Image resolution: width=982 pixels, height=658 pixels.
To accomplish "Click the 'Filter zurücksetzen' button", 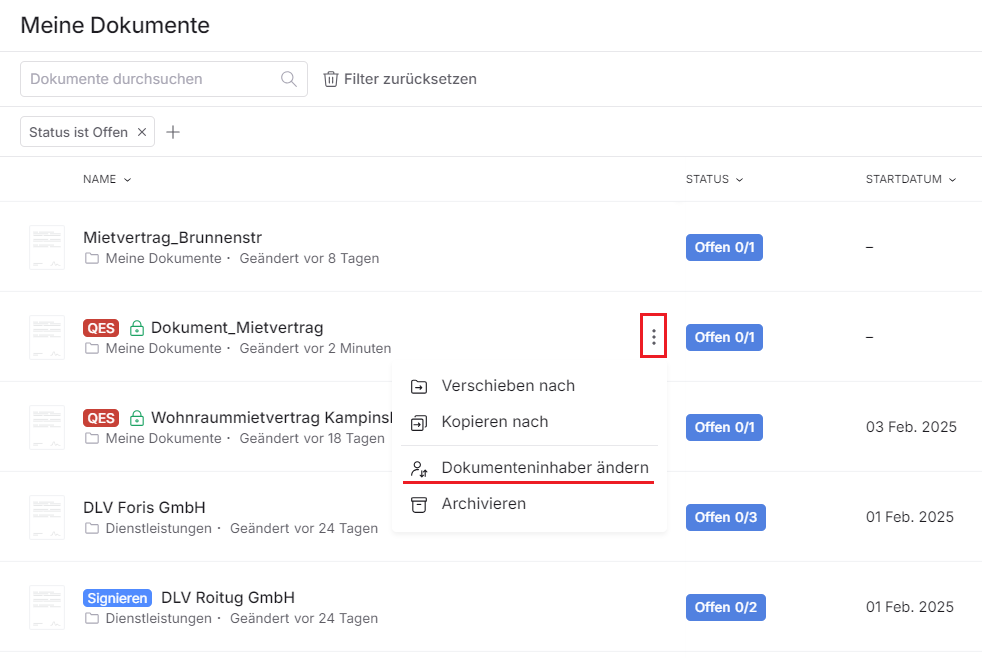I will pos(400,79).
